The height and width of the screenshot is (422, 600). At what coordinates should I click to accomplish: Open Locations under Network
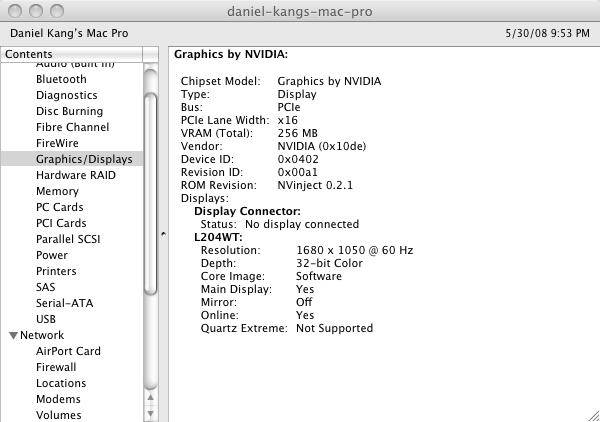coord(61,383)
